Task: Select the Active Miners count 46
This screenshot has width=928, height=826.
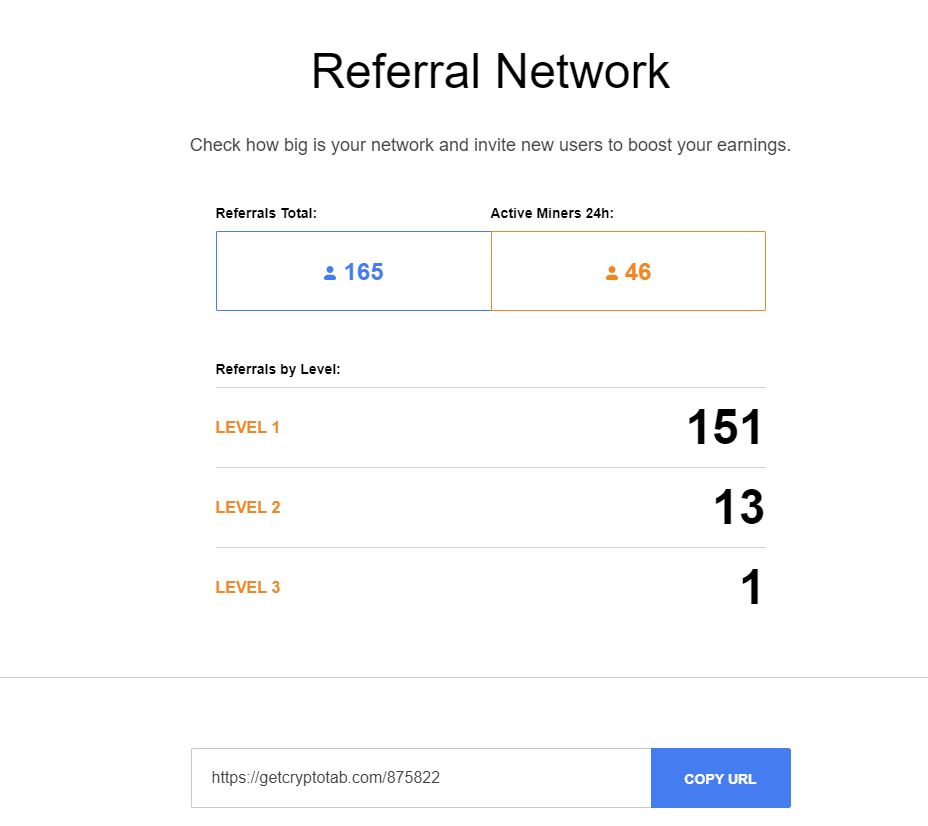Action: click(637, 272)
